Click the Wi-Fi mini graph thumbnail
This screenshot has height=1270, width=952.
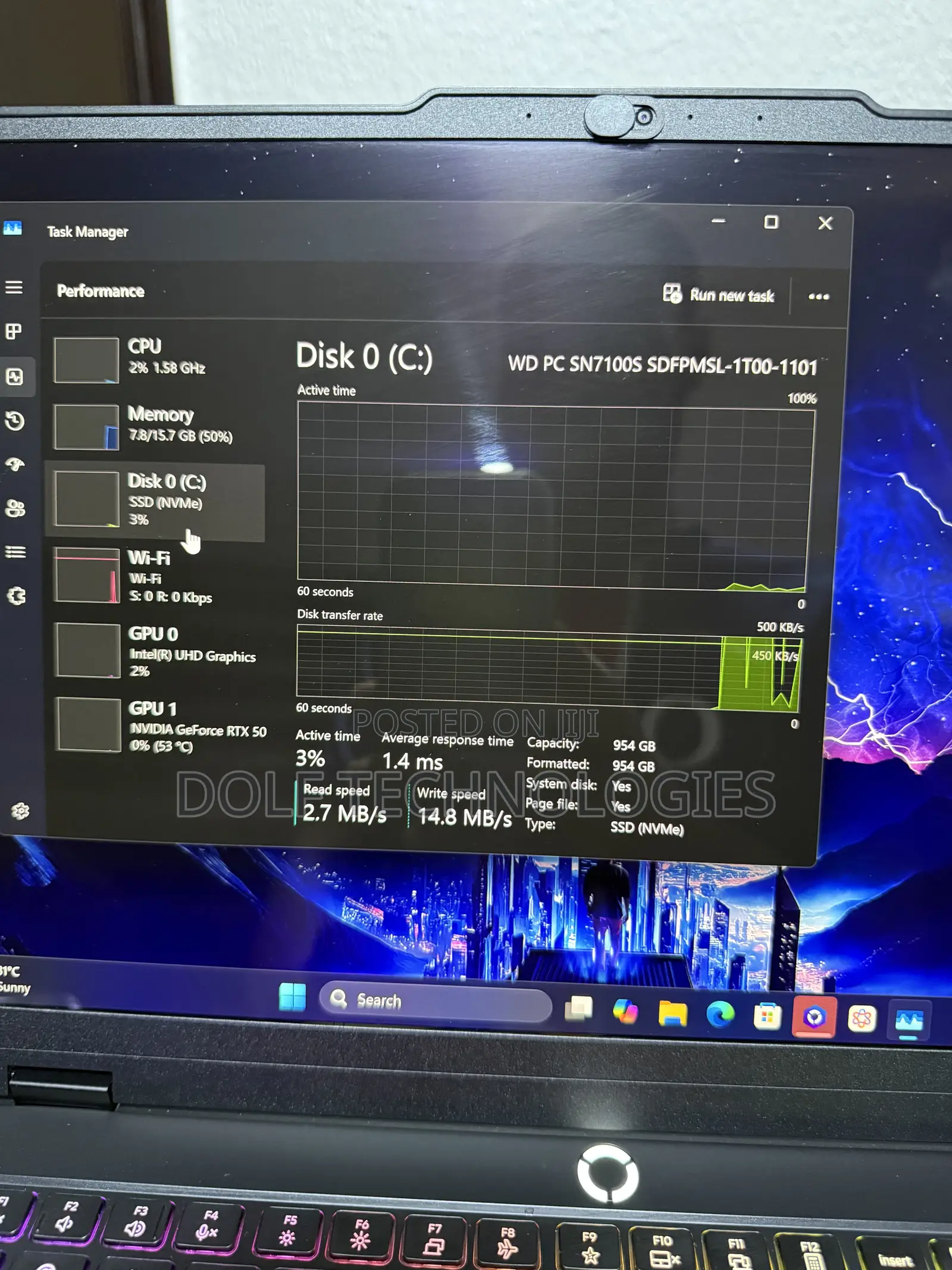coord(87,575)
